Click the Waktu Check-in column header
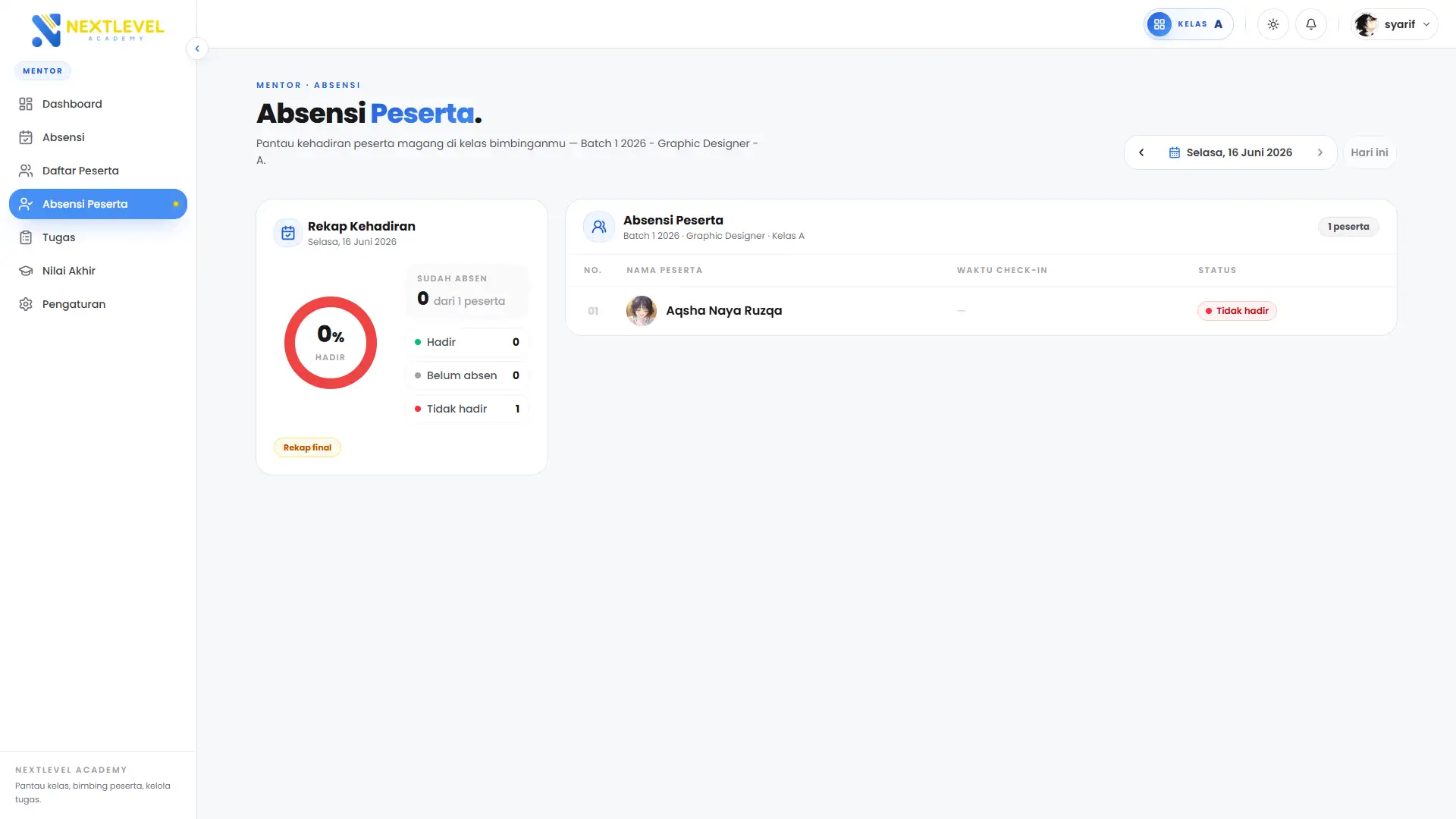 [1002, 270]
